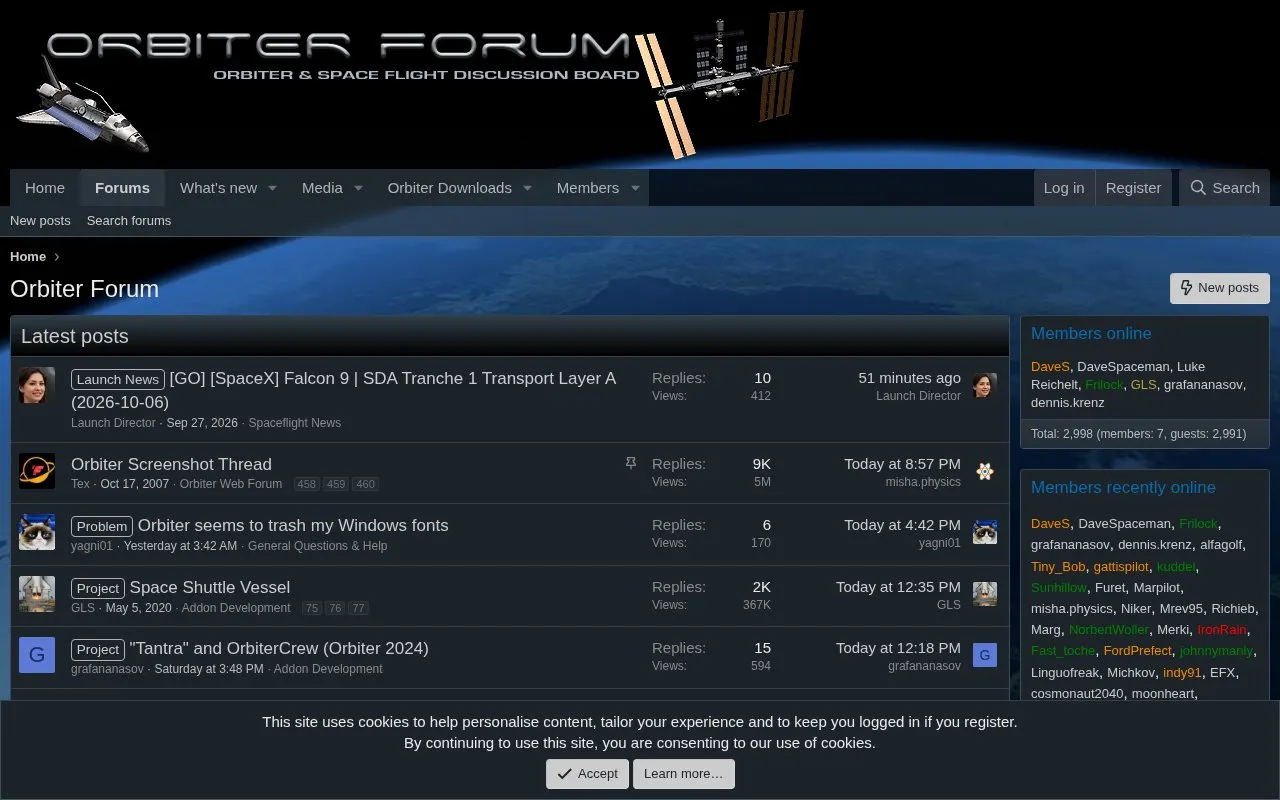The width and height of the screenshot is (1280, 800).
Task: Click the Launch News prefix label
Action: coord(118,379)
